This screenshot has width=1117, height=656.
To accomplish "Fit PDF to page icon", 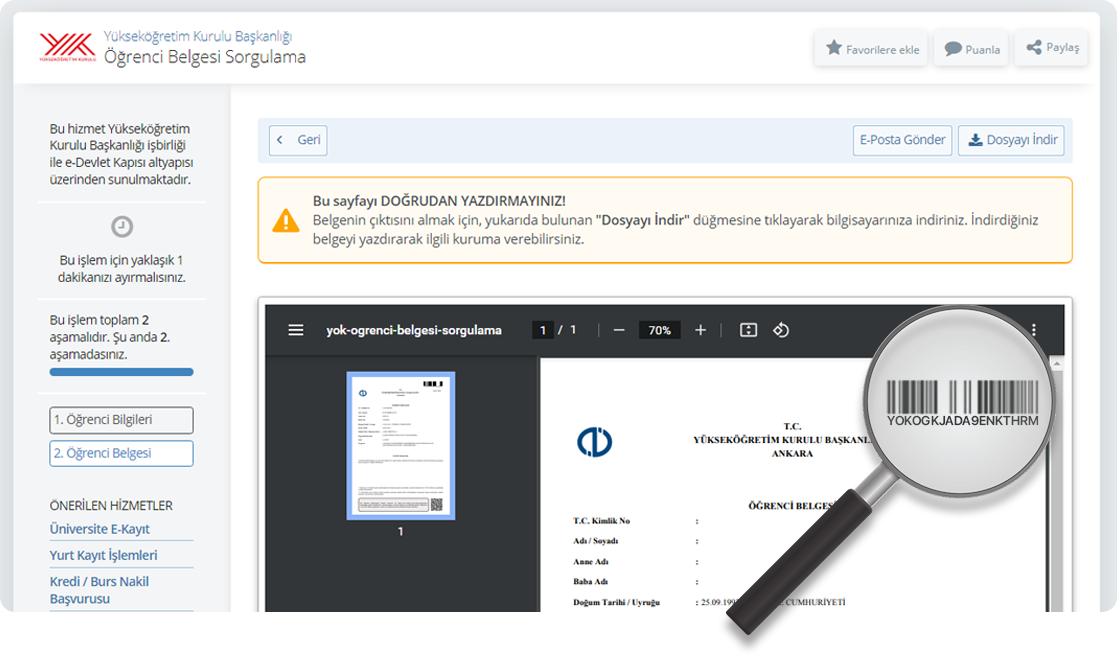I will tap(748, 330).
